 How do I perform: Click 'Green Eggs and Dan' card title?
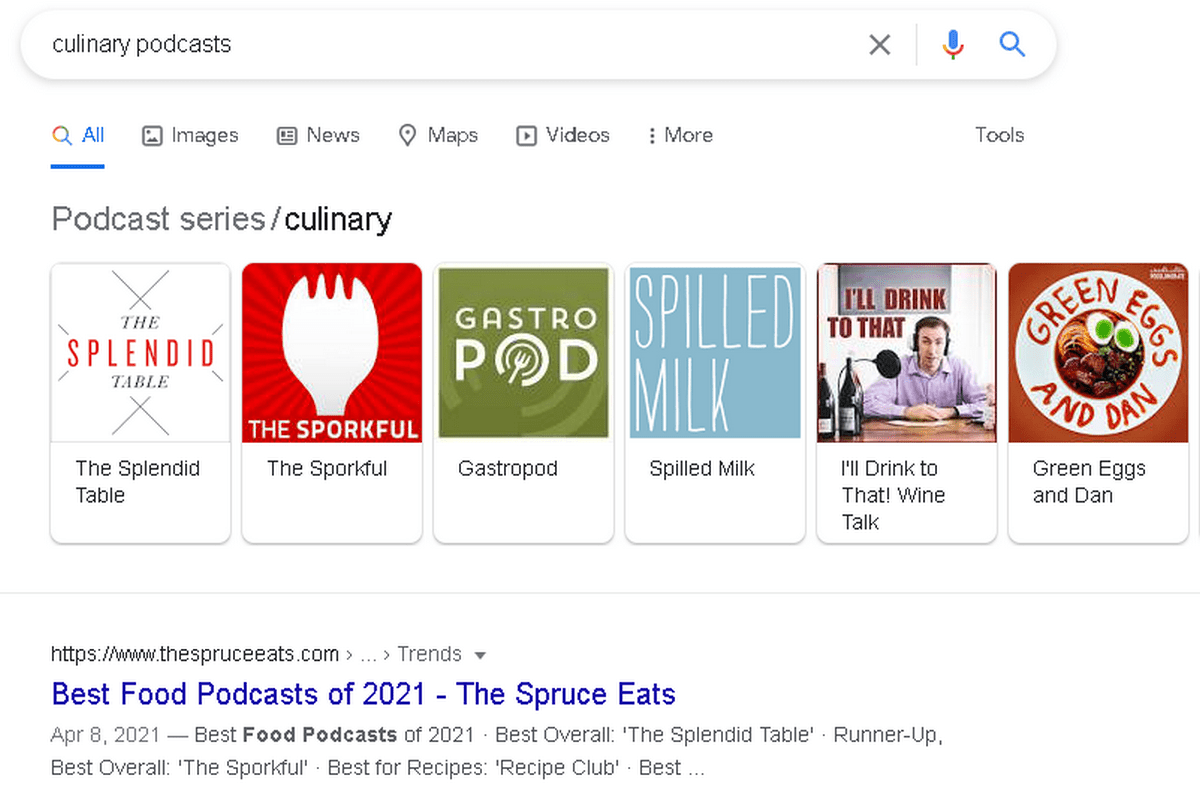[x=1089, y=482]
